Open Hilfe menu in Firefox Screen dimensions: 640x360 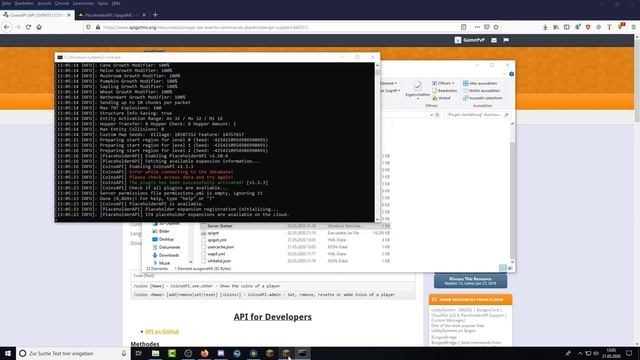pos(116,3)
